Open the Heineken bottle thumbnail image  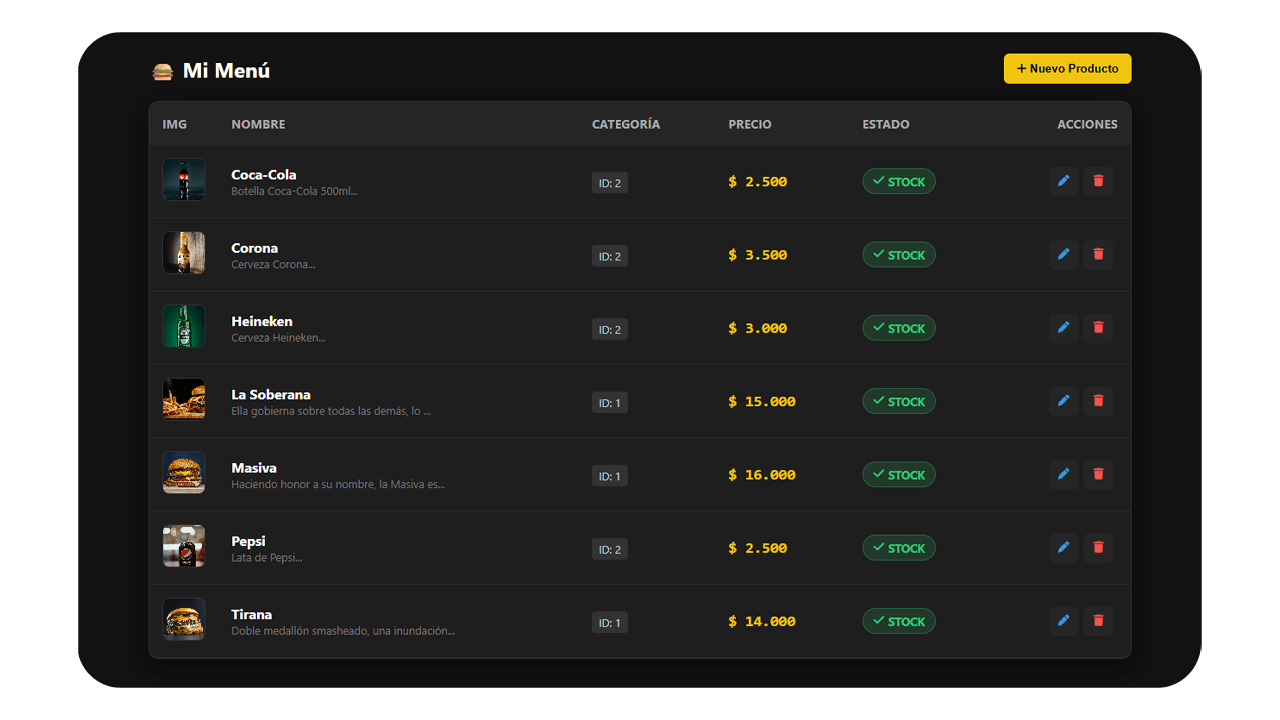click(184, 327)
